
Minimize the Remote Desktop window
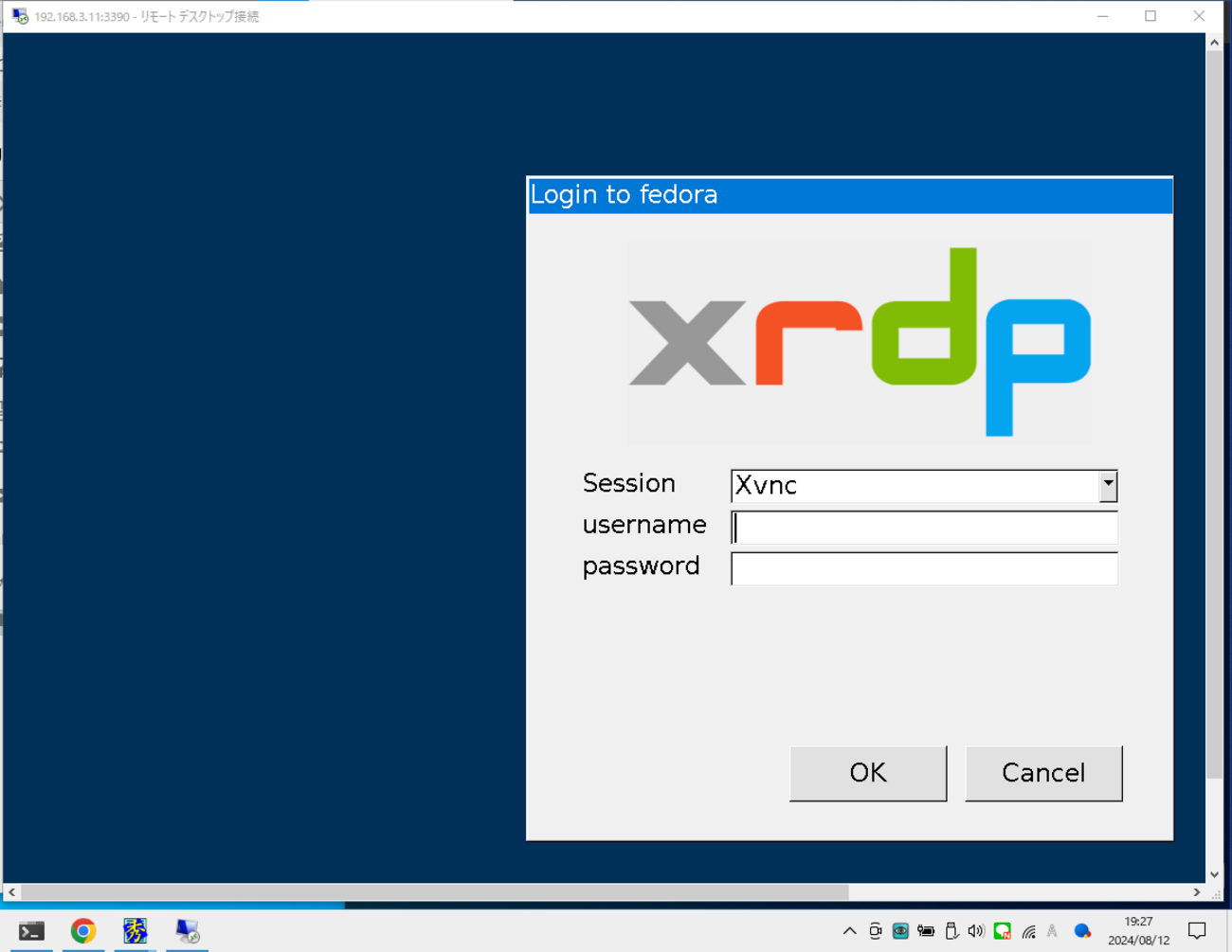tap(1103, 16)
